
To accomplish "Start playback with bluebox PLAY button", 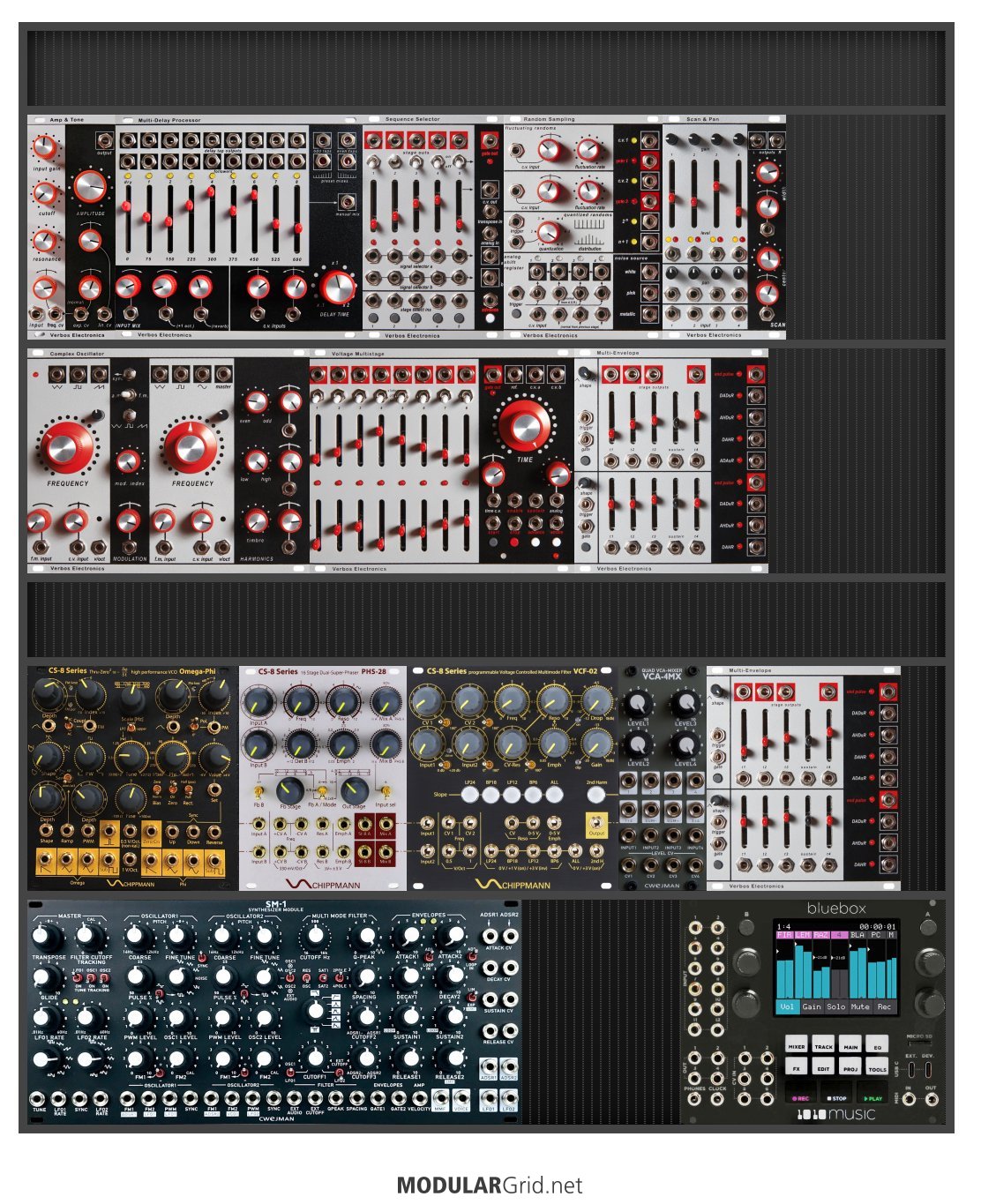I will (x=872, y=1092).
